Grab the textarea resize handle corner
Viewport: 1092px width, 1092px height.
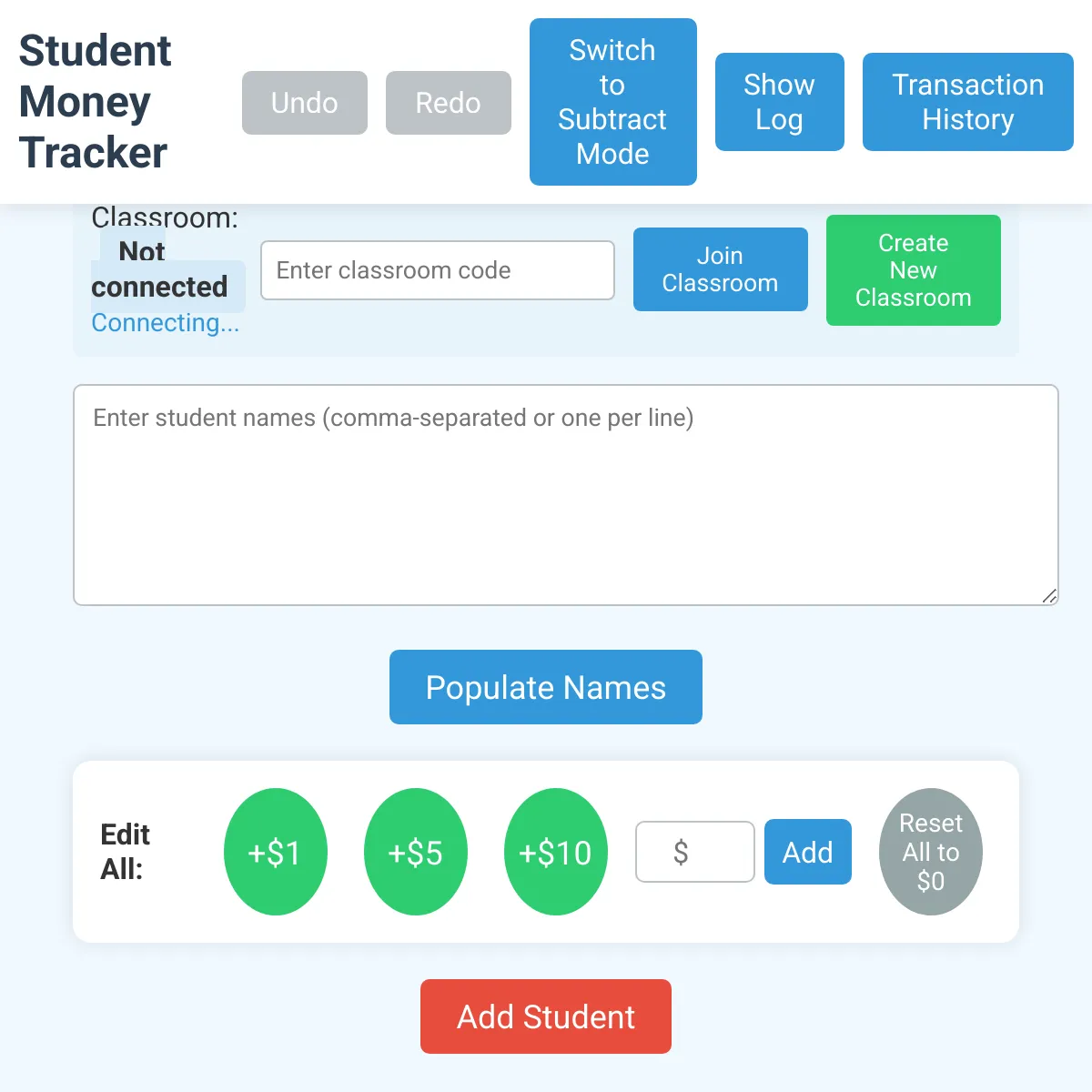pos(1049,596)
